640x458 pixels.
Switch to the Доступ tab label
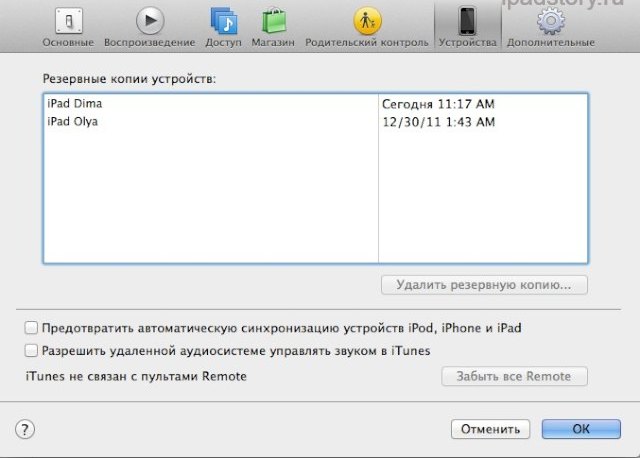point(223,42)
